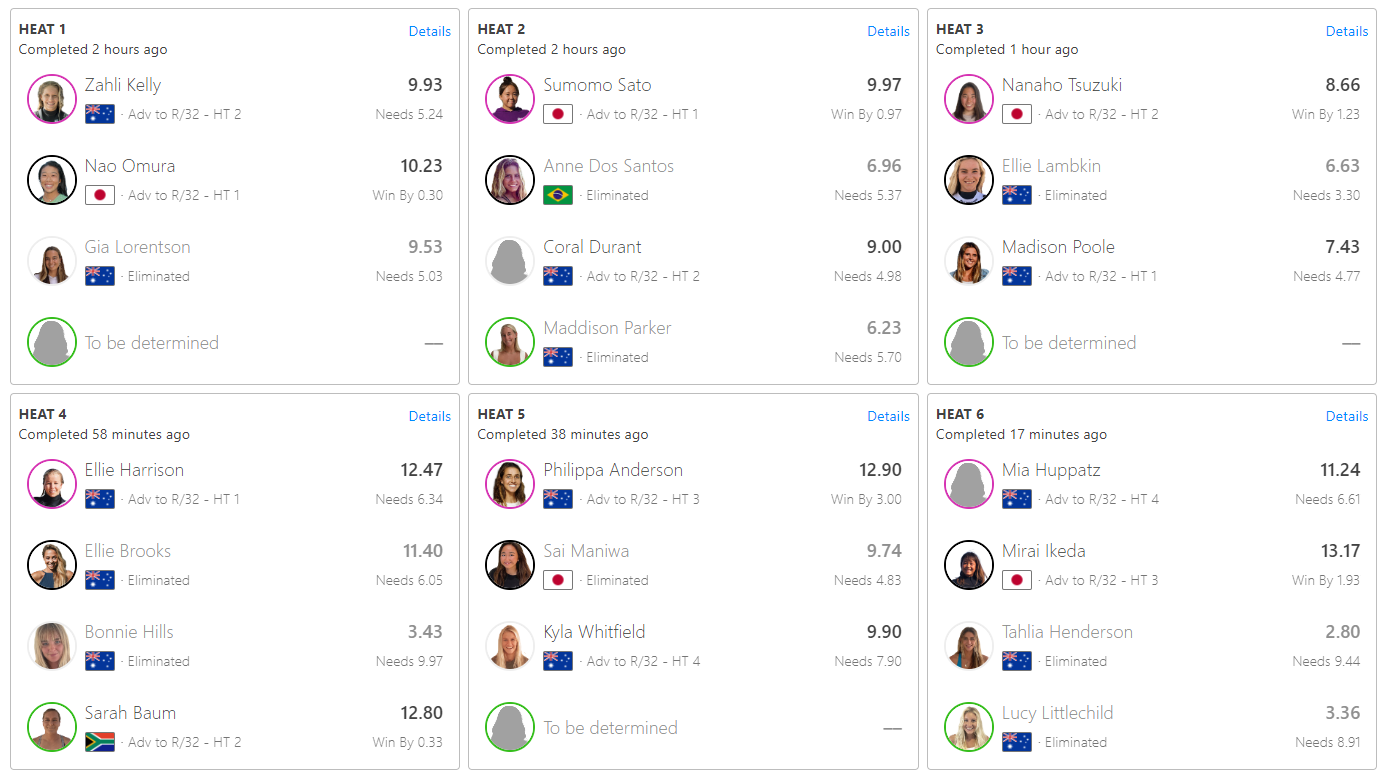Click Nao Omura's avatar

click(52, 180)
